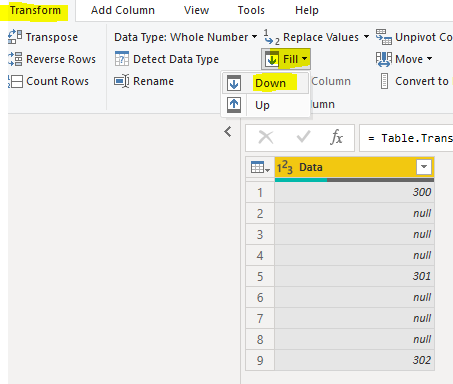Screen dimensions: 453x384
Task: Select the null cell in row 6
Action: [x=355, y=297]
